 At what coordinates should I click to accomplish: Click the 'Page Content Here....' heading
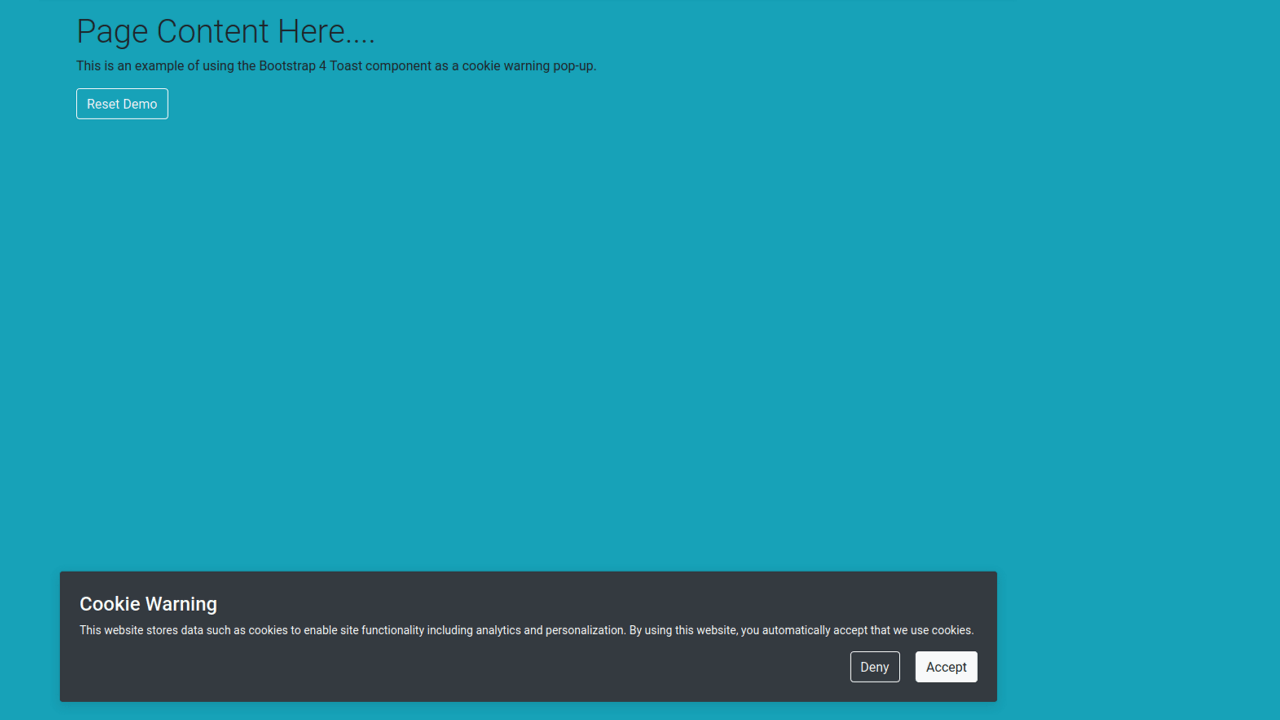225,31
